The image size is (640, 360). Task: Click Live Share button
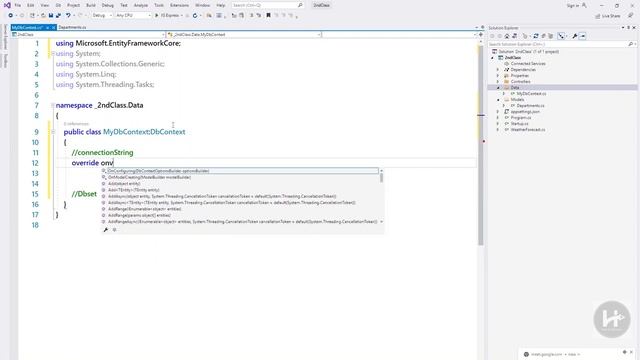click(608, 16)
